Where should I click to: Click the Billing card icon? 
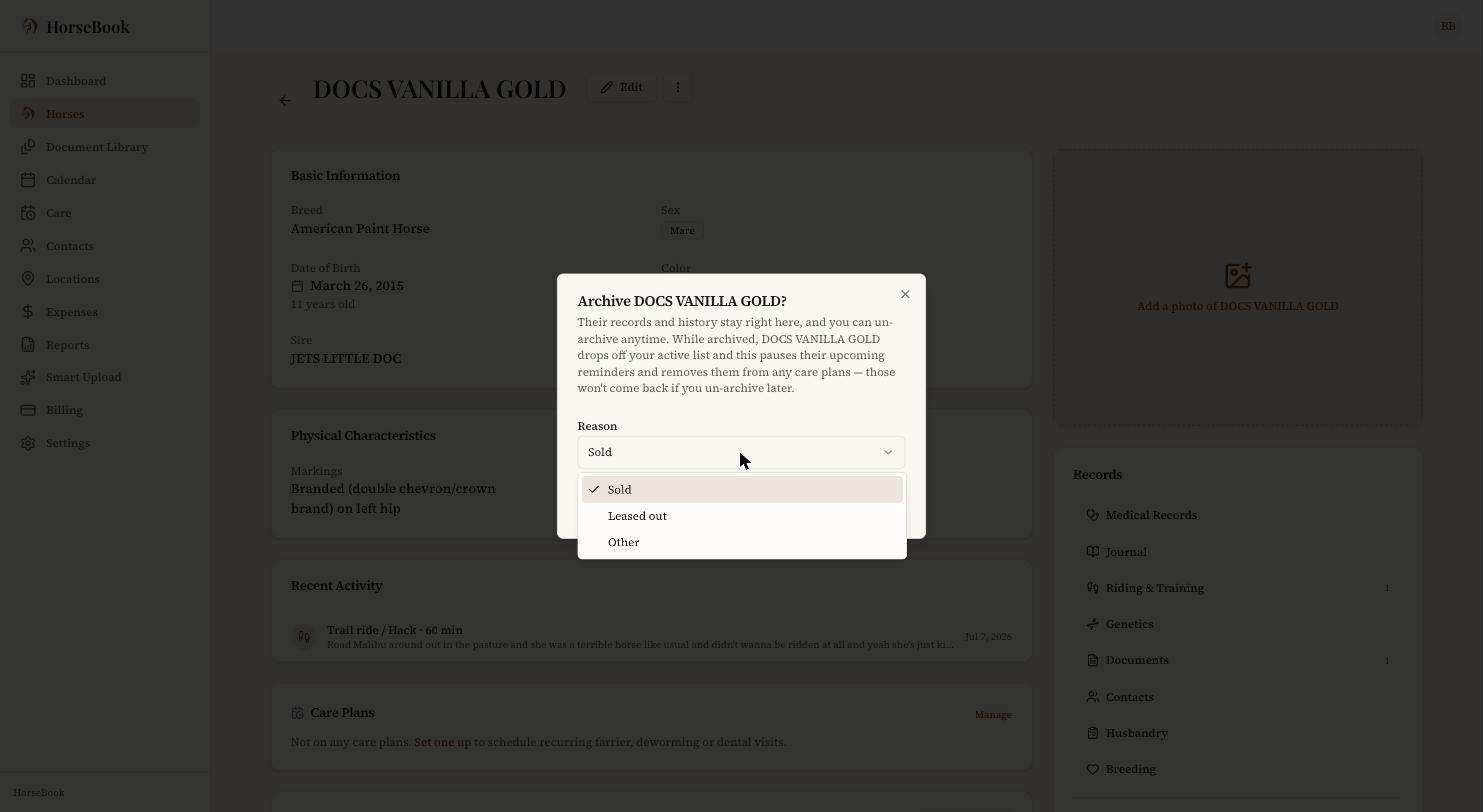point(28,410)
